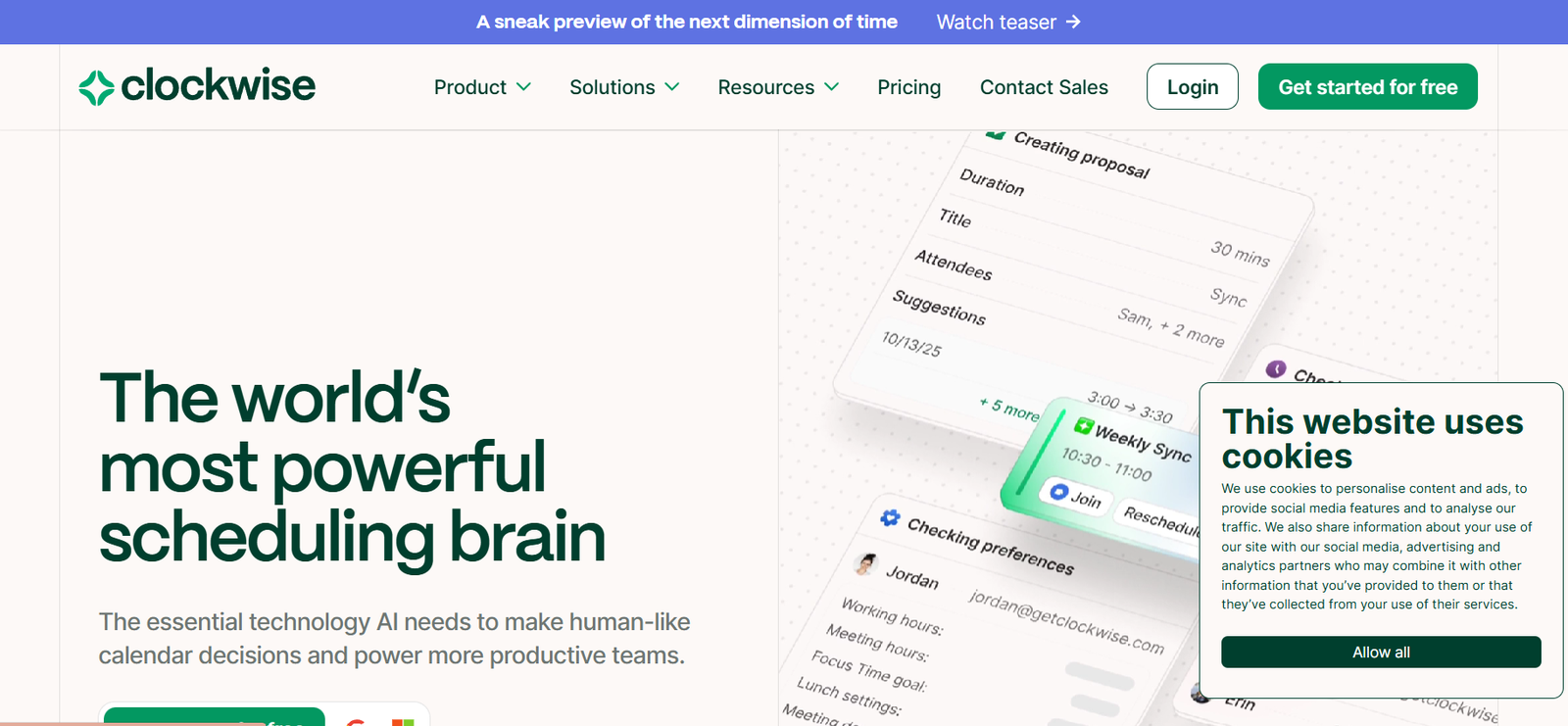Click the arrow next to Watch teaser
1568x726 pixels.
[1074, 22]
